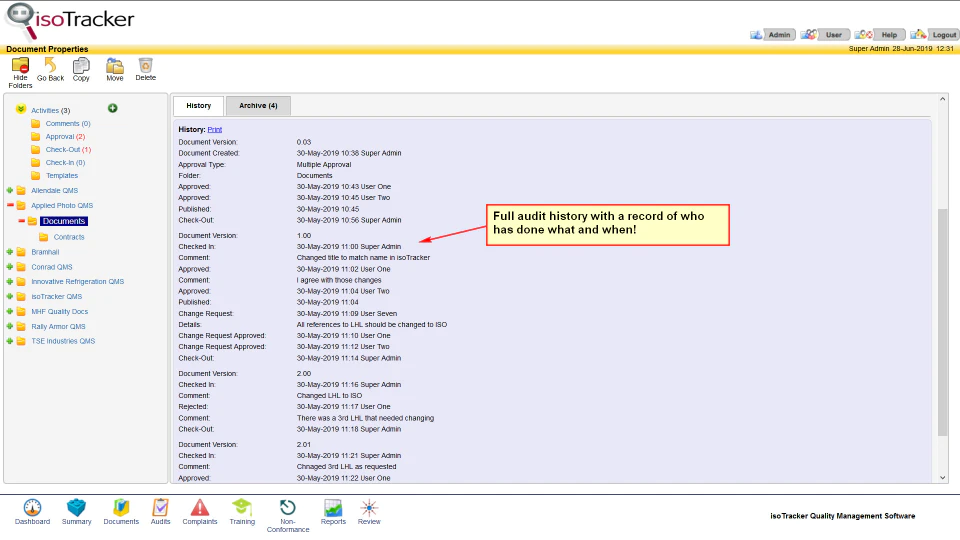The image size is (960, 540).
Task: Click the Go Back arrow icon
Action: pos(50,65)
